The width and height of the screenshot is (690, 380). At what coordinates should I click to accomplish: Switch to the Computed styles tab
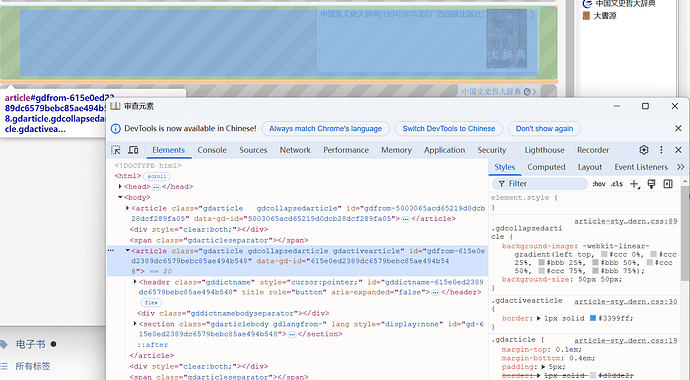(546, 167)
